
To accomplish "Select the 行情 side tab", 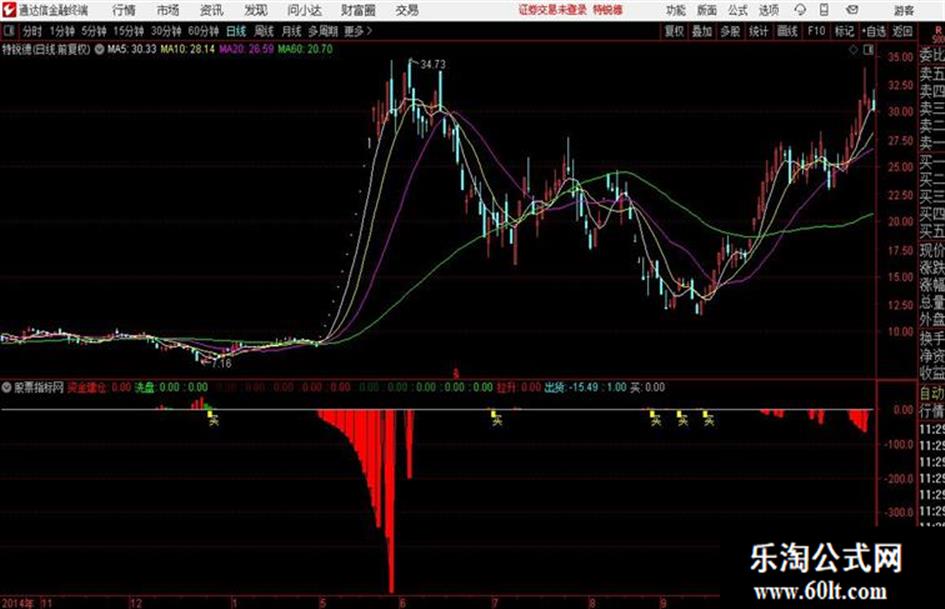I will coord(932,411).
